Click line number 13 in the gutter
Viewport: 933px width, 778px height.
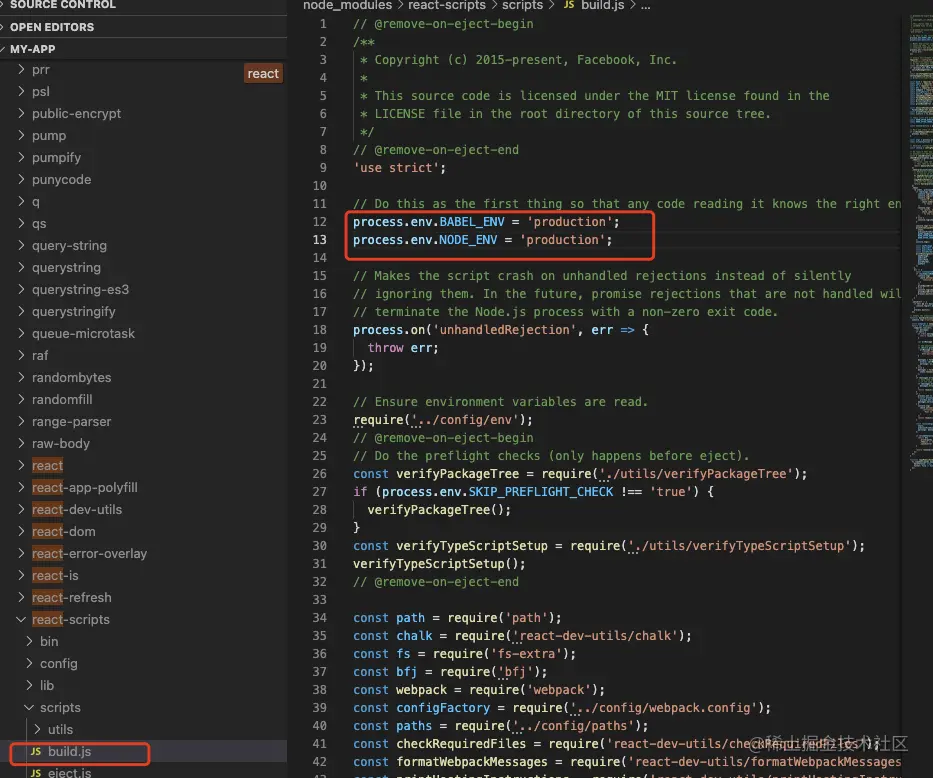coord(320,239)
